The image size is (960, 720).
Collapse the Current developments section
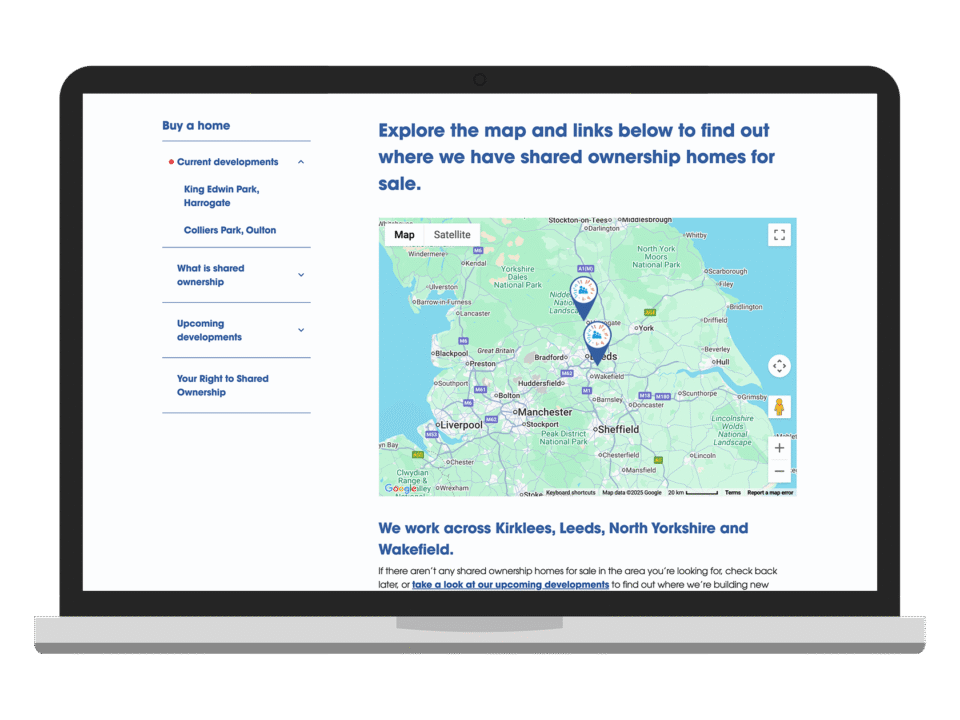tap(301, 161)
